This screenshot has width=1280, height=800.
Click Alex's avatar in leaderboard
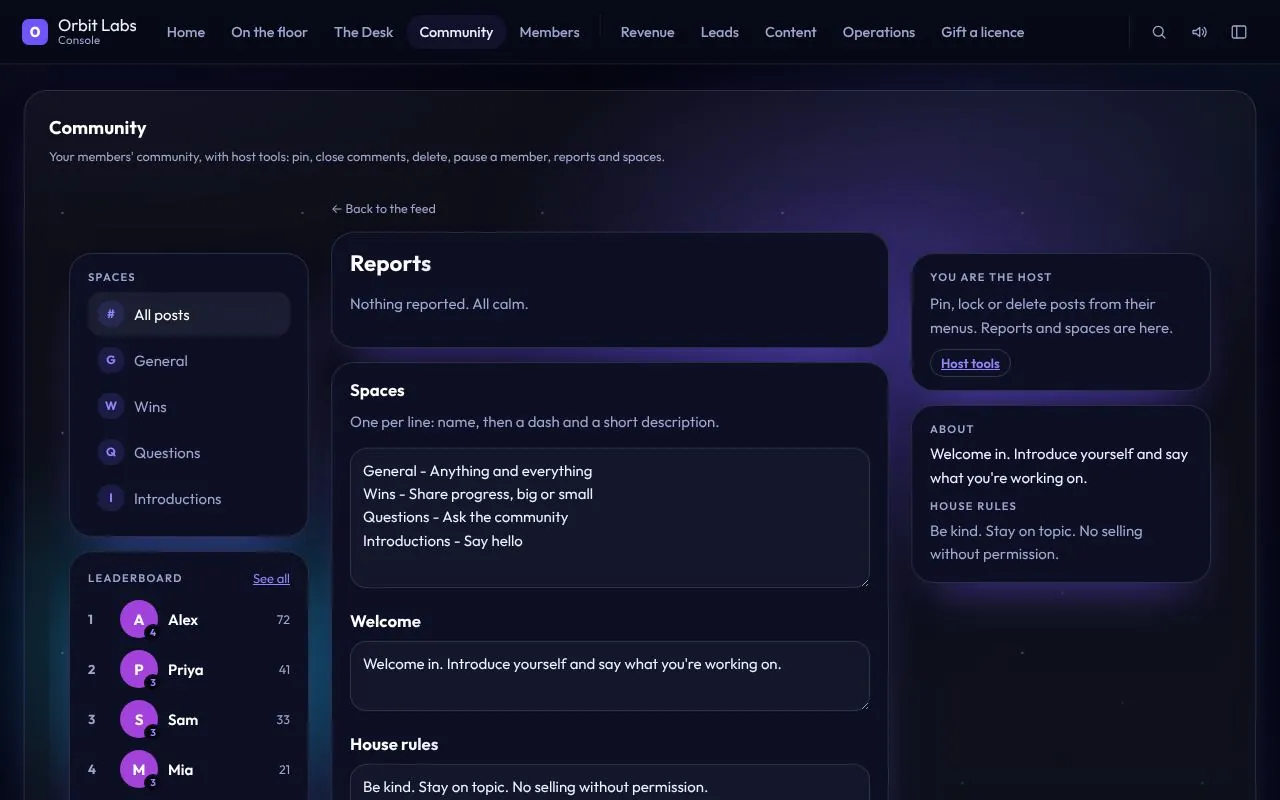pos(139,620)
